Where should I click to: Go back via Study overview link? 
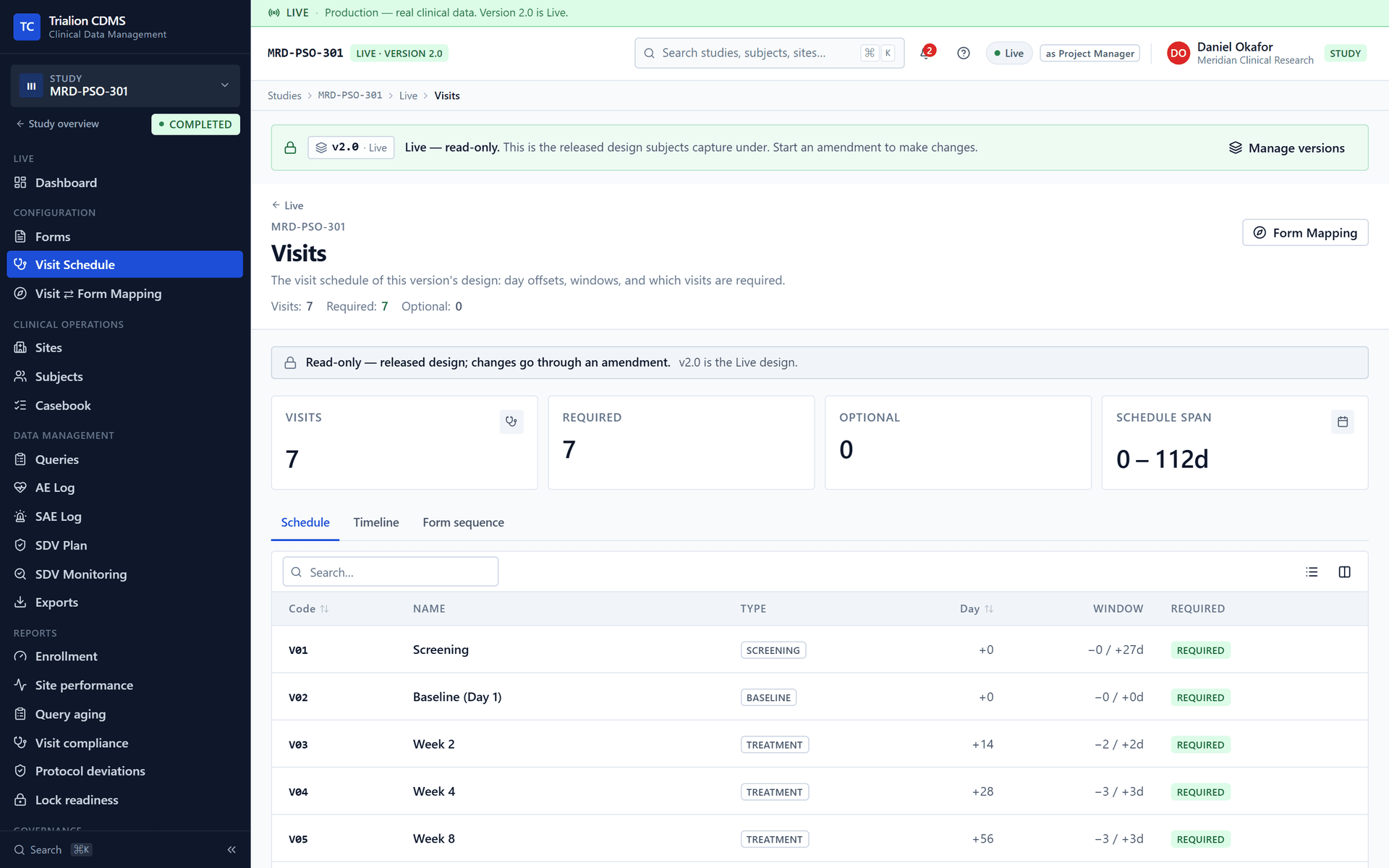coord(58,124)
